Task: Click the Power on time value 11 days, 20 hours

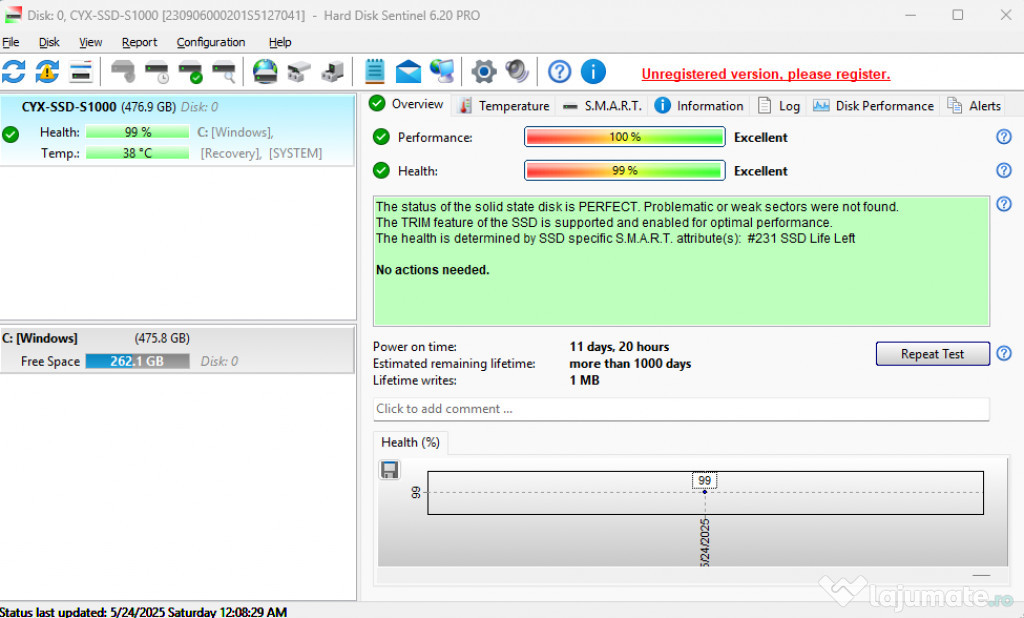Action: coord(619,347)
